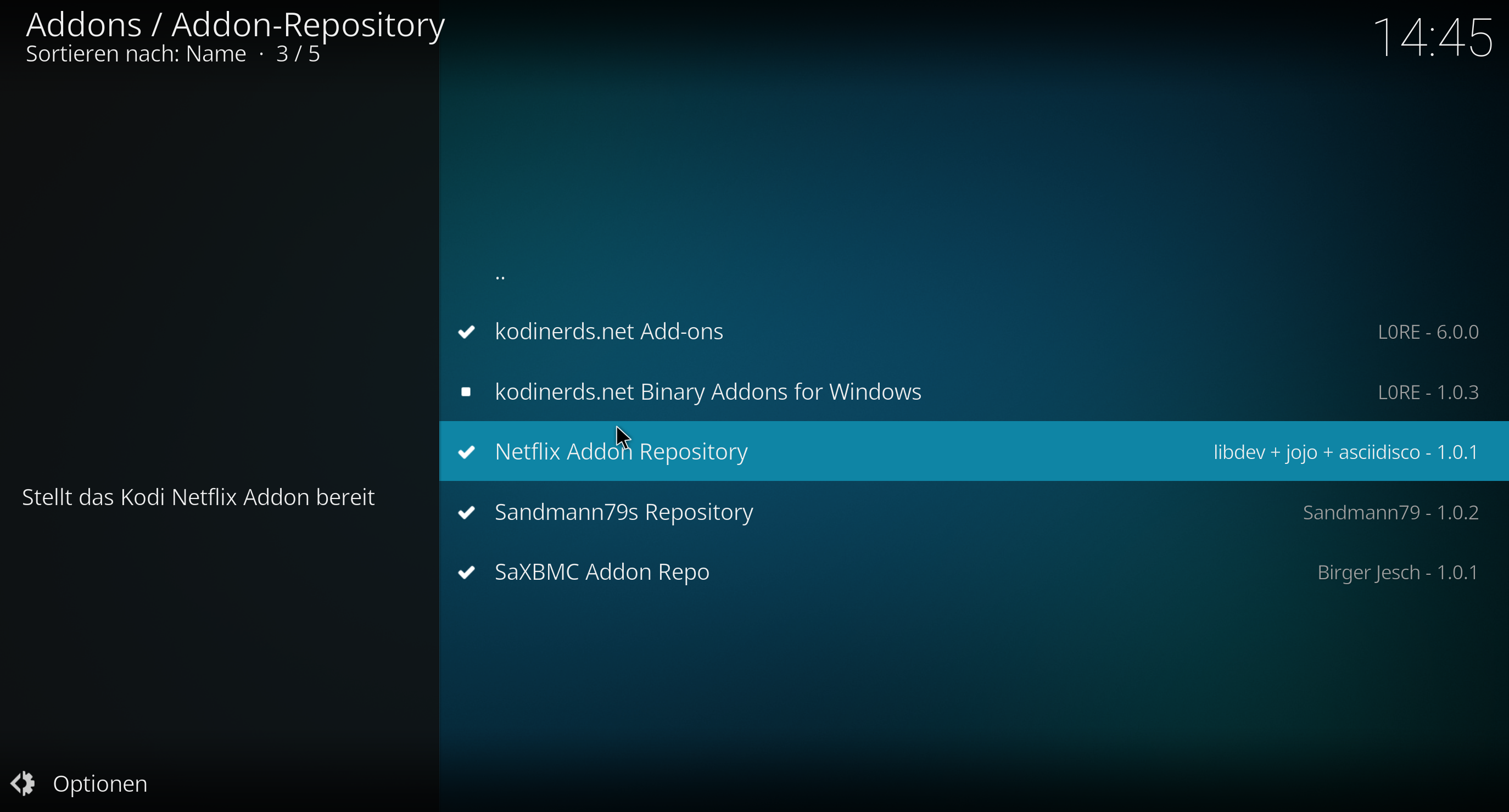The height and width of the screenshot is (812, 1509).
Task: Click square icon beside kodinerds.net Binary Addons
Action: (466, 392)
